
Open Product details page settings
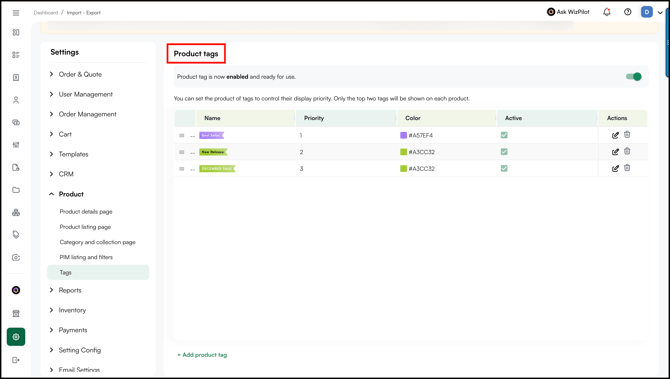tap(86, 212)
